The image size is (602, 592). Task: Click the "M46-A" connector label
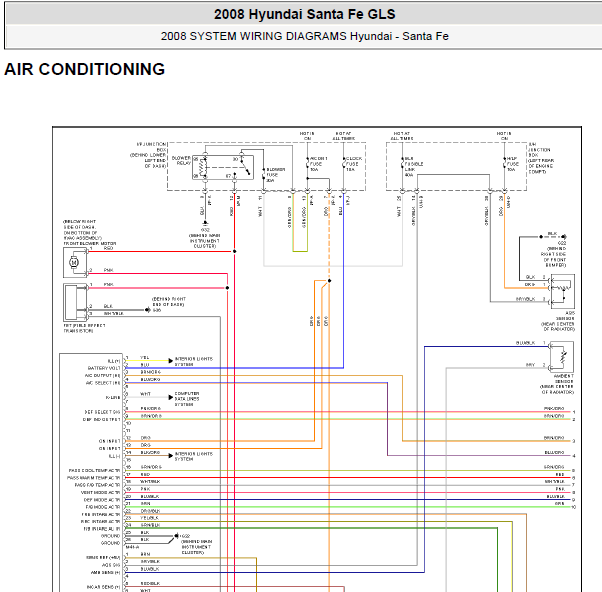[x=133, y=547]
